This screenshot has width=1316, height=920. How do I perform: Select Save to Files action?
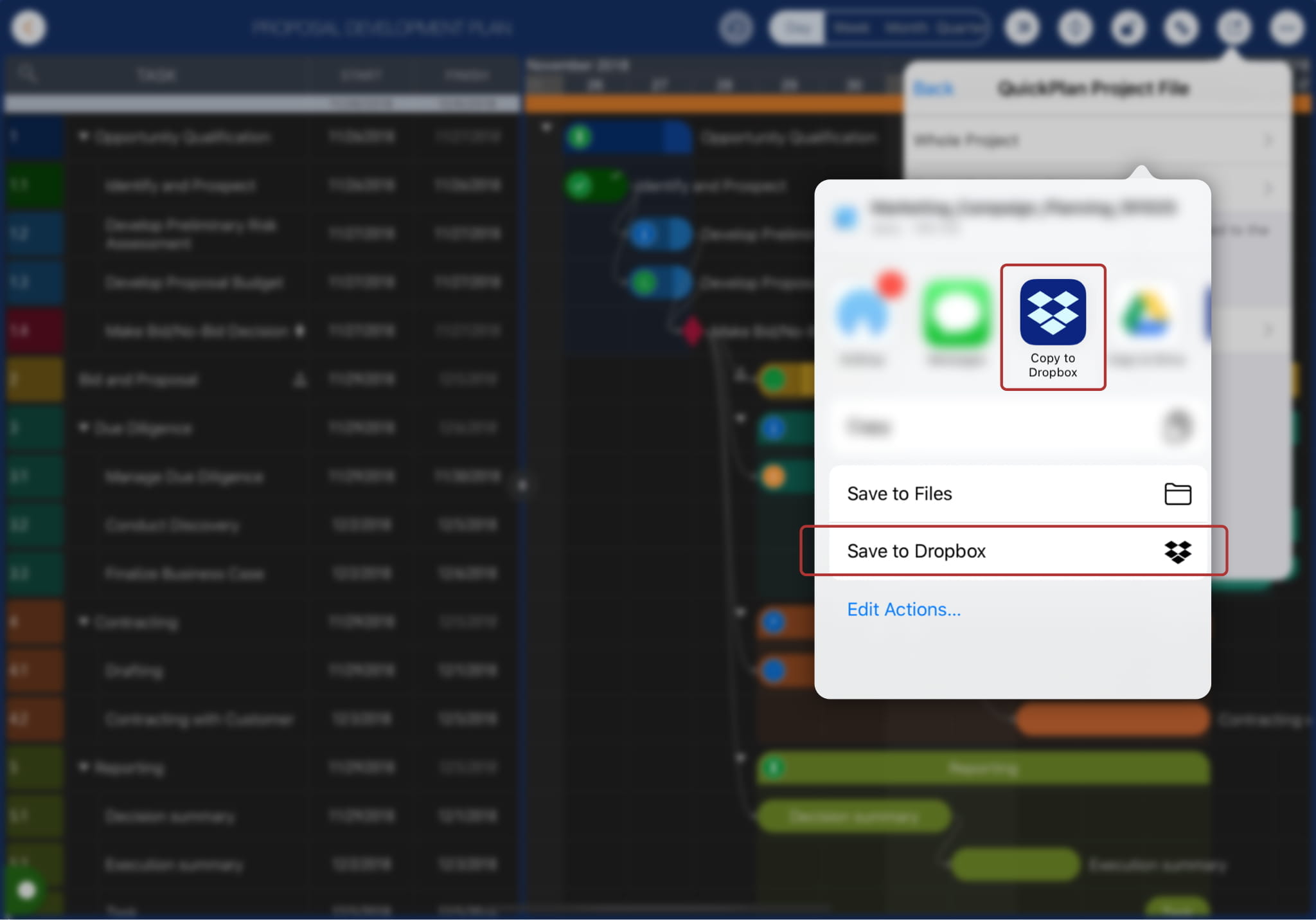(900, 494)
